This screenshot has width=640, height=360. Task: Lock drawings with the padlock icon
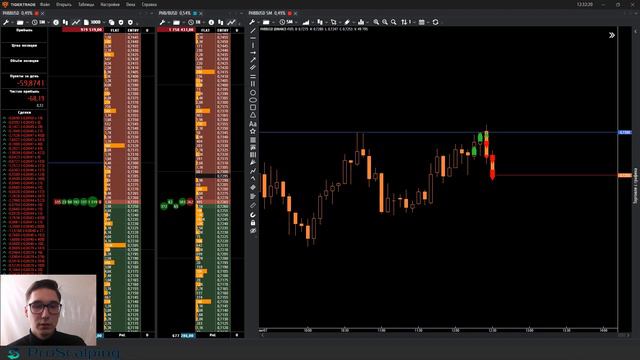click(x=253, y=223)
